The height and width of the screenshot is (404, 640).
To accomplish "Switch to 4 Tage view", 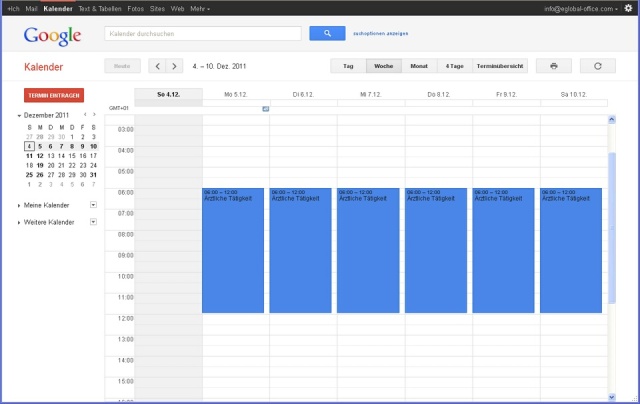I will [455, 66].
